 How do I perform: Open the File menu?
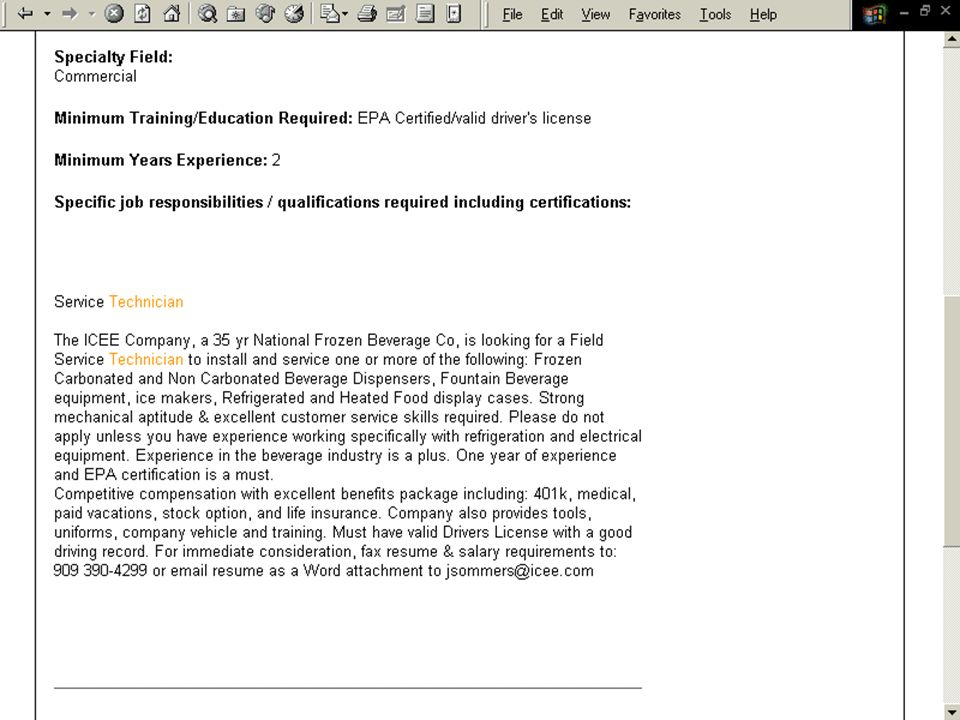click(512, 14)
